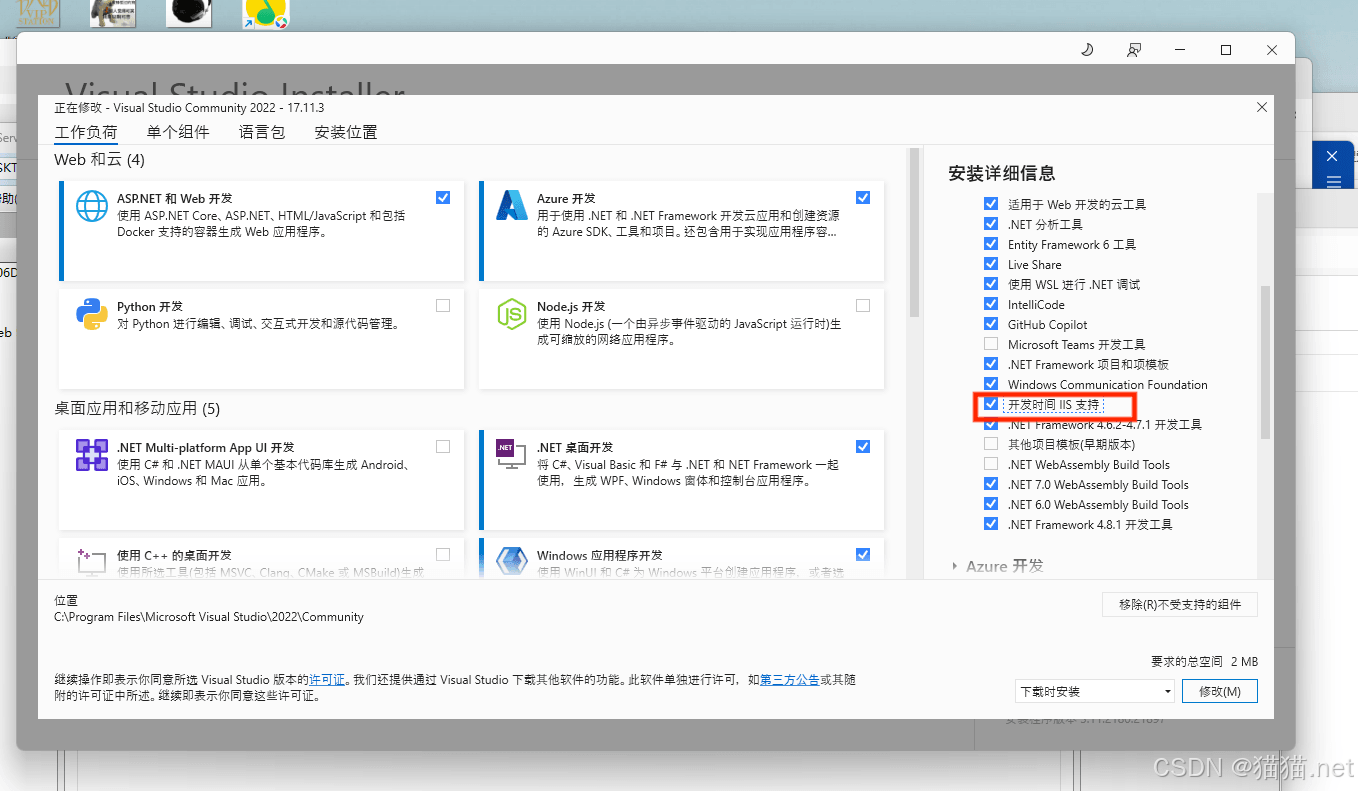Uncheck the .NET desktop development checkbox
Image resolution: width=1358 pixels, height=791 pixels.
(x=863, y=446)
